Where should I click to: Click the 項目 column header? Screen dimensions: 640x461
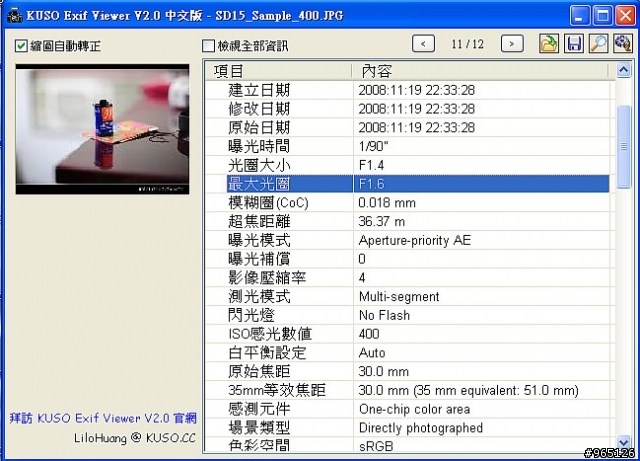(x=278, y=71)
